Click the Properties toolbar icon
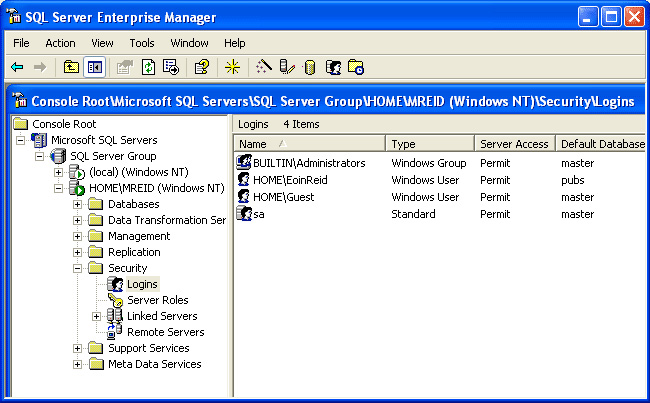Image resolution: width=650 pixels, height=403 pixels. (124, 67)
